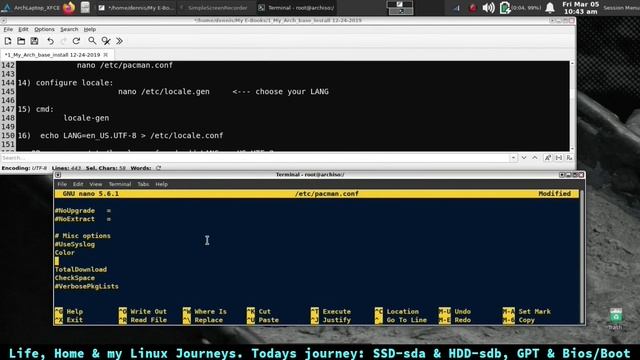
Task: Open the editor Help menu
Action: 90,29
